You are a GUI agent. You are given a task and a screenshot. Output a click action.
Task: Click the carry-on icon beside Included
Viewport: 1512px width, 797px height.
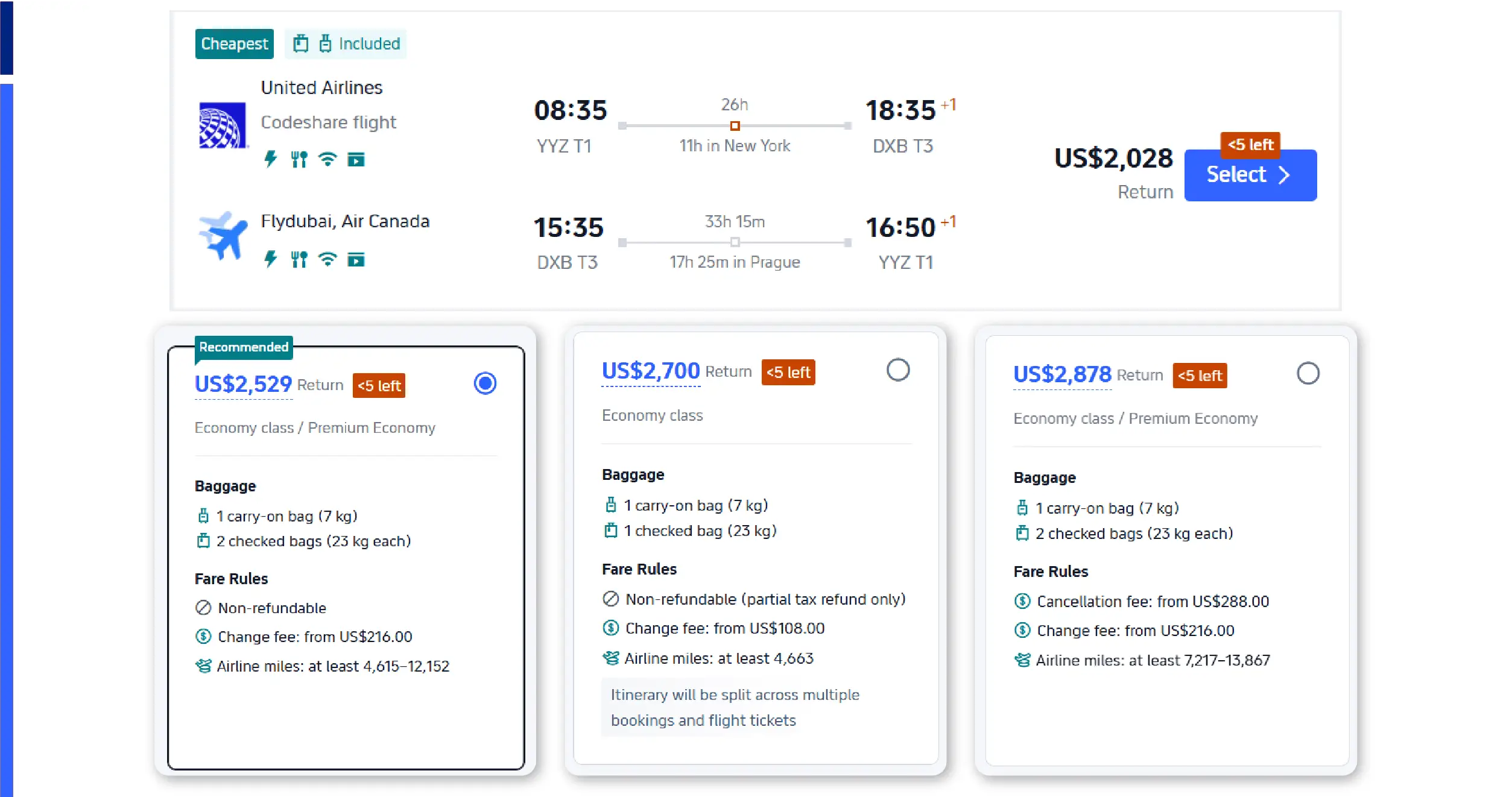tap(325, 43)
